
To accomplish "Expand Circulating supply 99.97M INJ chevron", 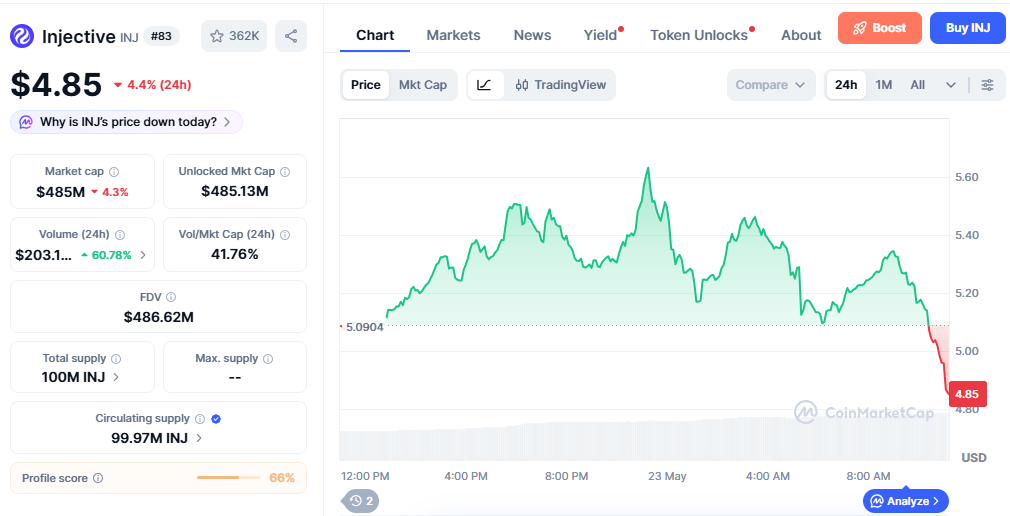I will point(199,438).
